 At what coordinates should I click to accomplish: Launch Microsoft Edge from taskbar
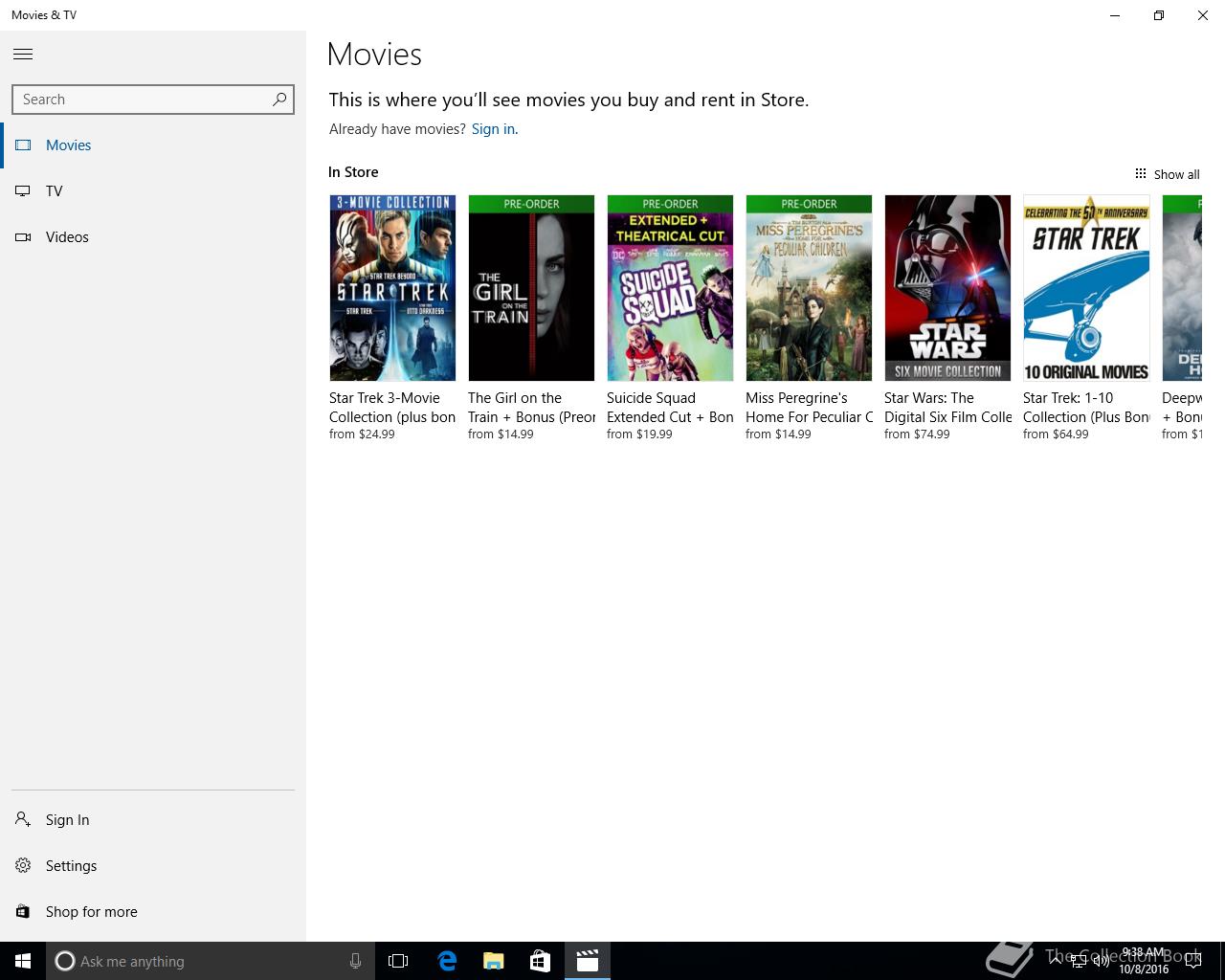(447, 961)
